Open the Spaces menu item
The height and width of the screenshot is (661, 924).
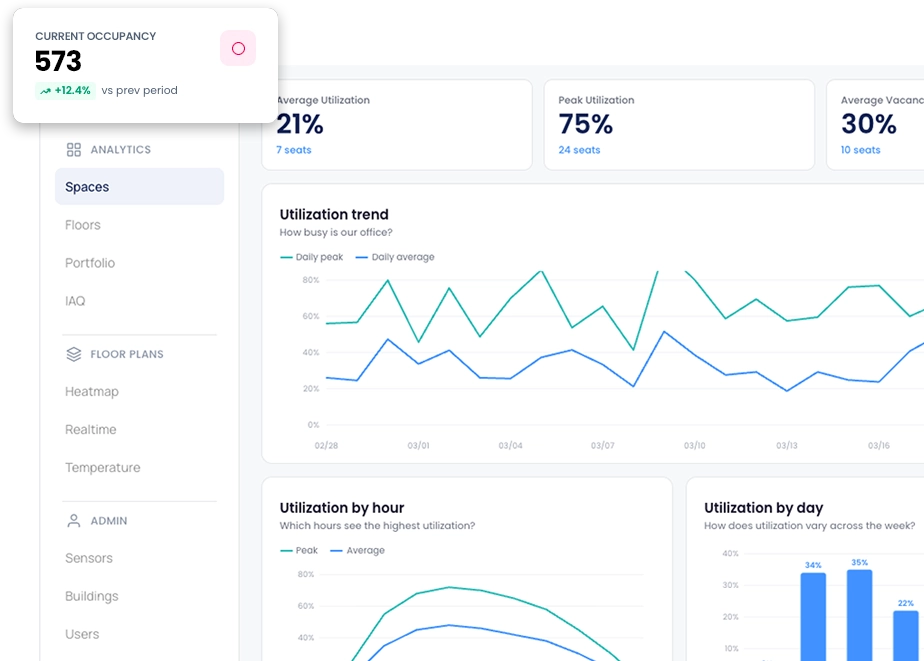click(x=87, y=187)
